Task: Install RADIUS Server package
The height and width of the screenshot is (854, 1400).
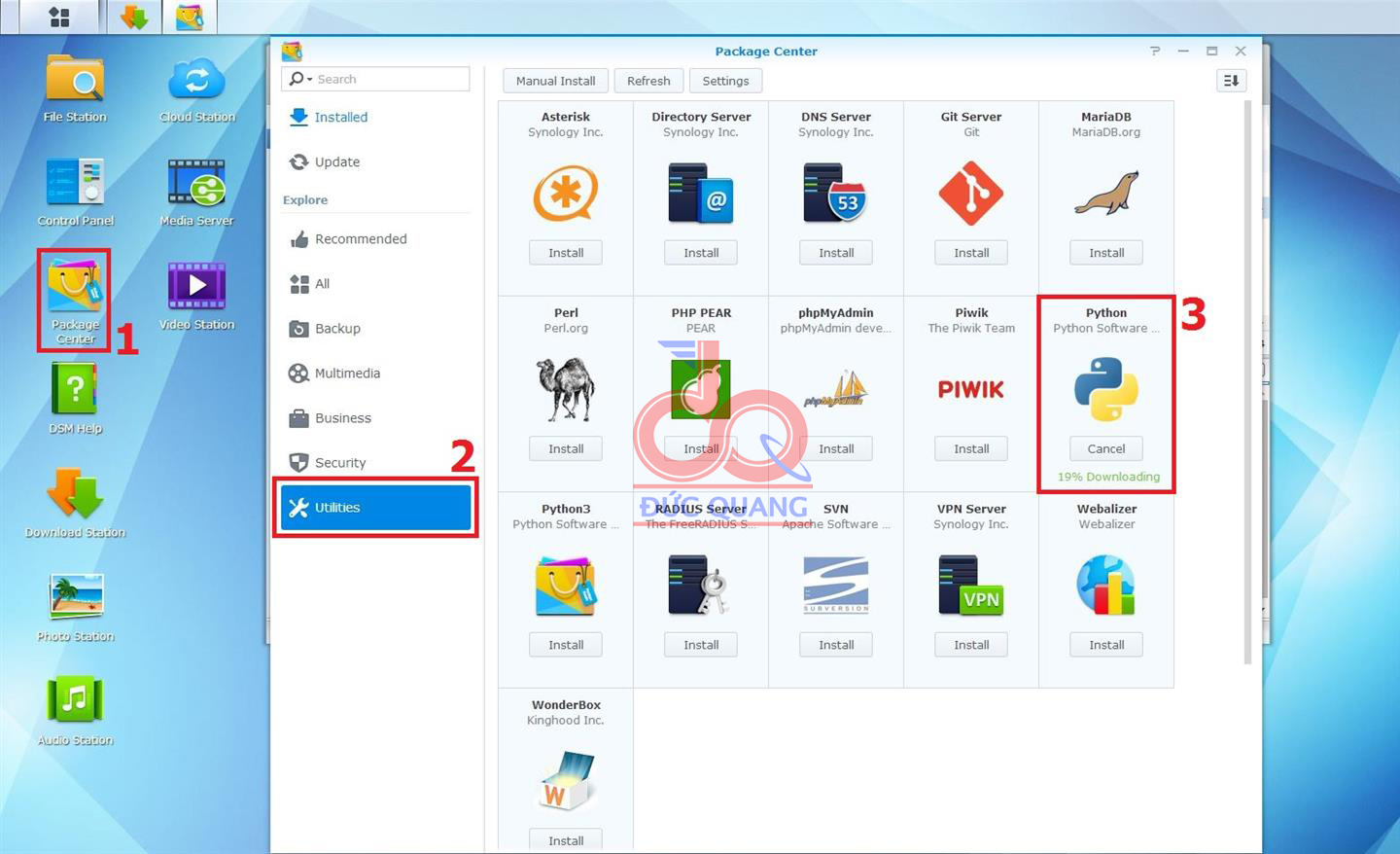Action: pos(701,645)
